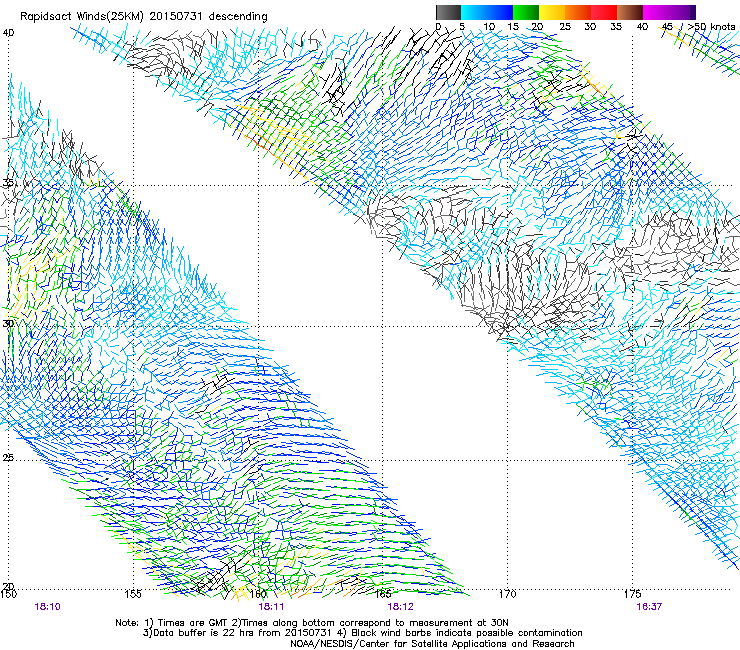This screenshot has width=740, height=650.
Task: Click the legend scale number '45'
Action: click(x=667, y=27)
